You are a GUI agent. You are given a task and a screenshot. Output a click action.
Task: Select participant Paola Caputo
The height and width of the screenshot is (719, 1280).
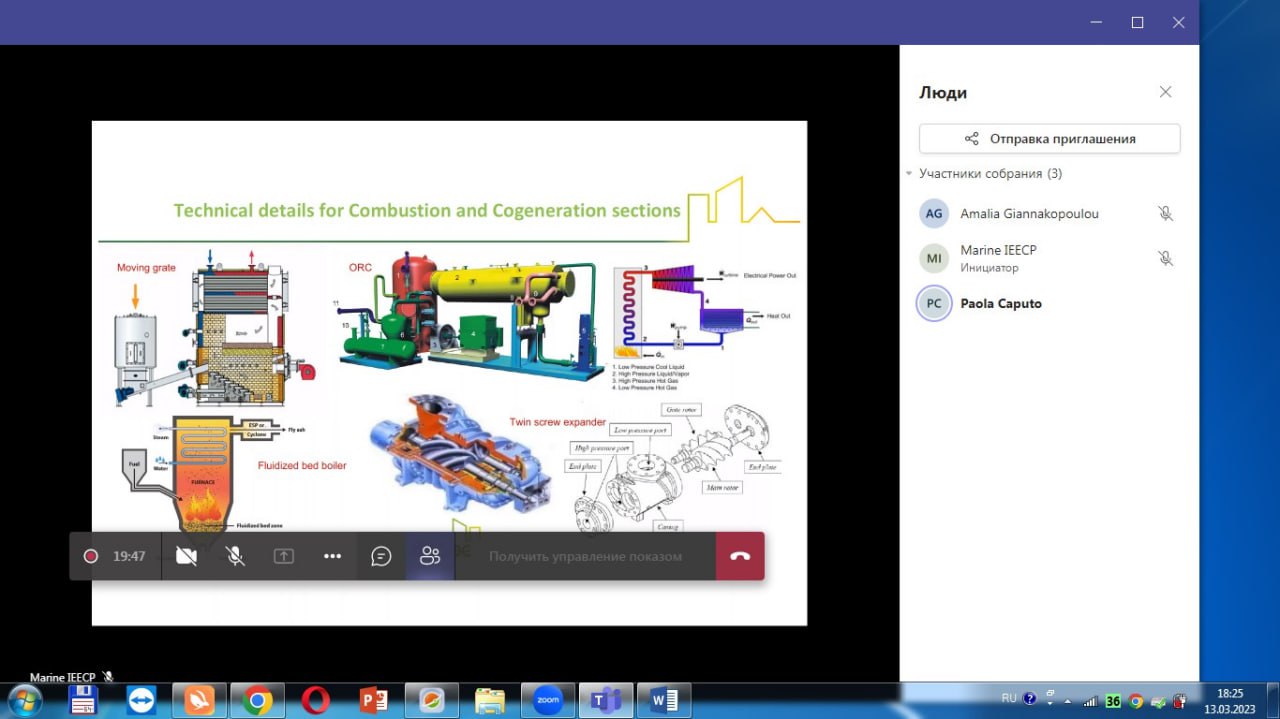[1000, 304]
